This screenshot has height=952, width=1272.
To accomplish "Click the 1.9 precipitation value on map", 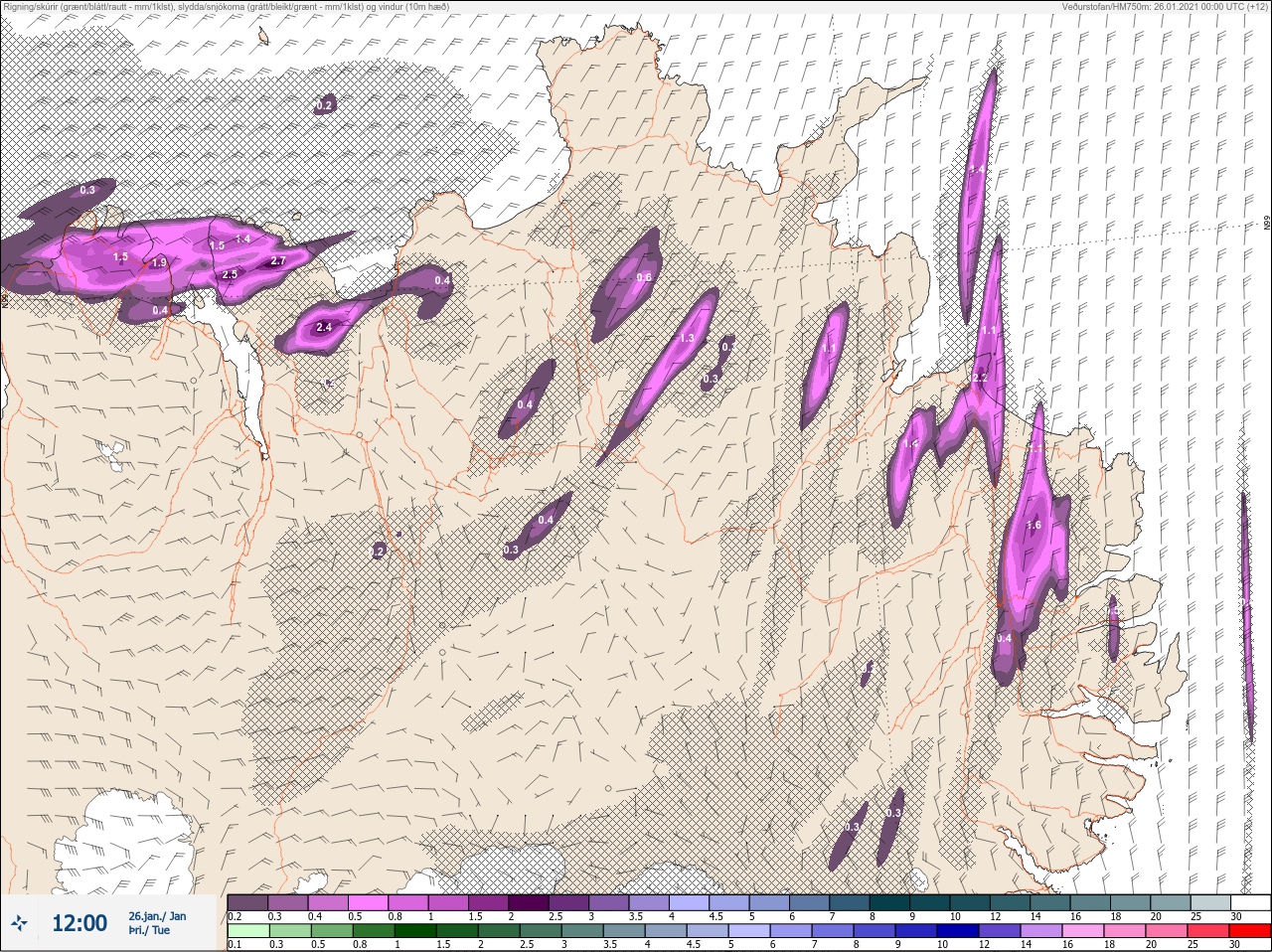I will coord(159,263).
